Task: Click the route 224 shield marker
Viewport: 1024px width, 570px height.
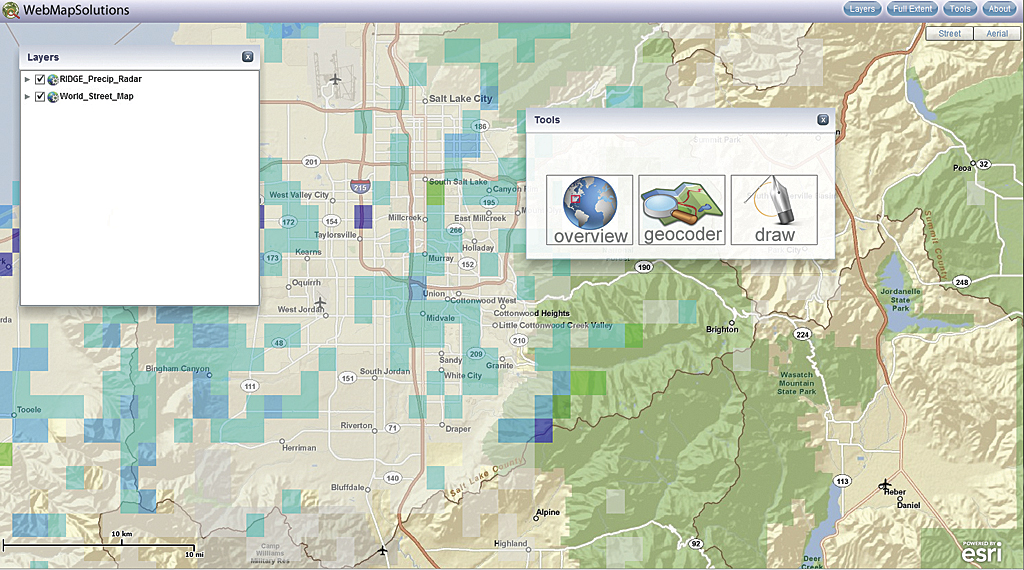Action: [x=803, y=334]
